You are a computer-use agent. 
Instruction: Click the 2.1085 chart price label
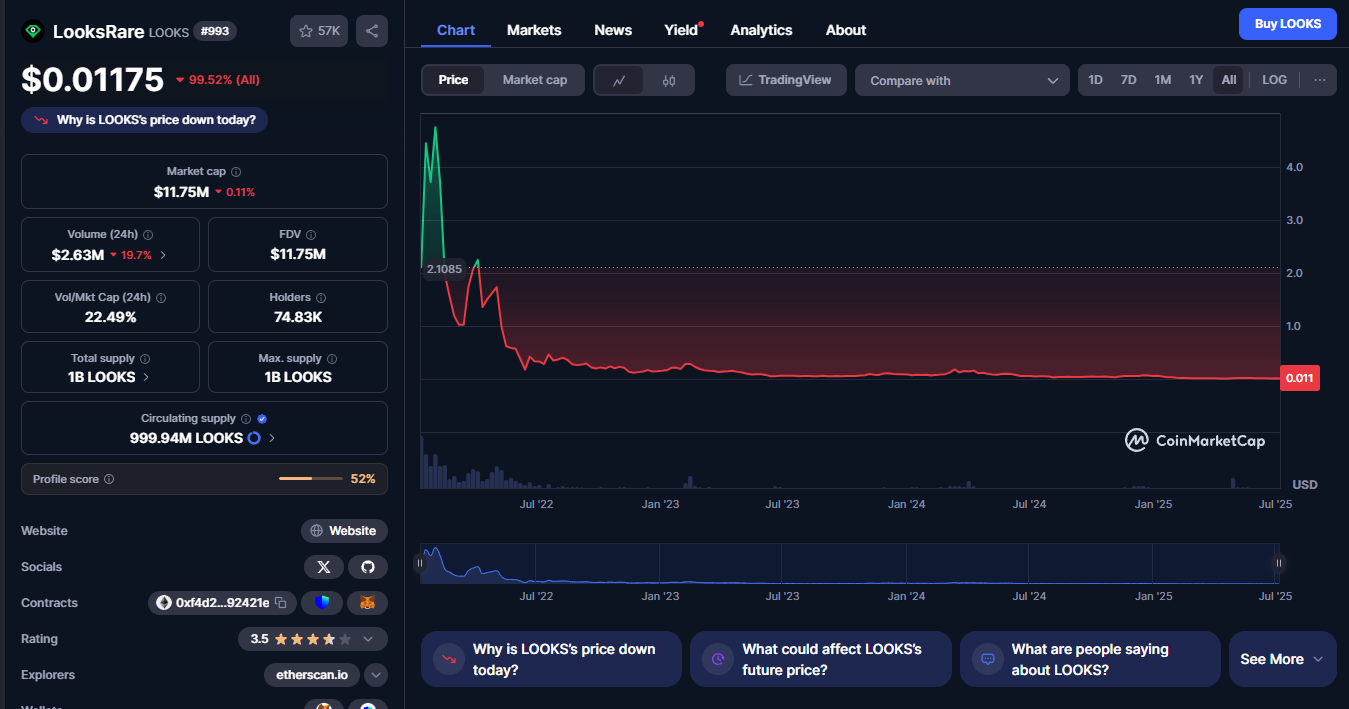pyautogui.click(x=444, y=269)
